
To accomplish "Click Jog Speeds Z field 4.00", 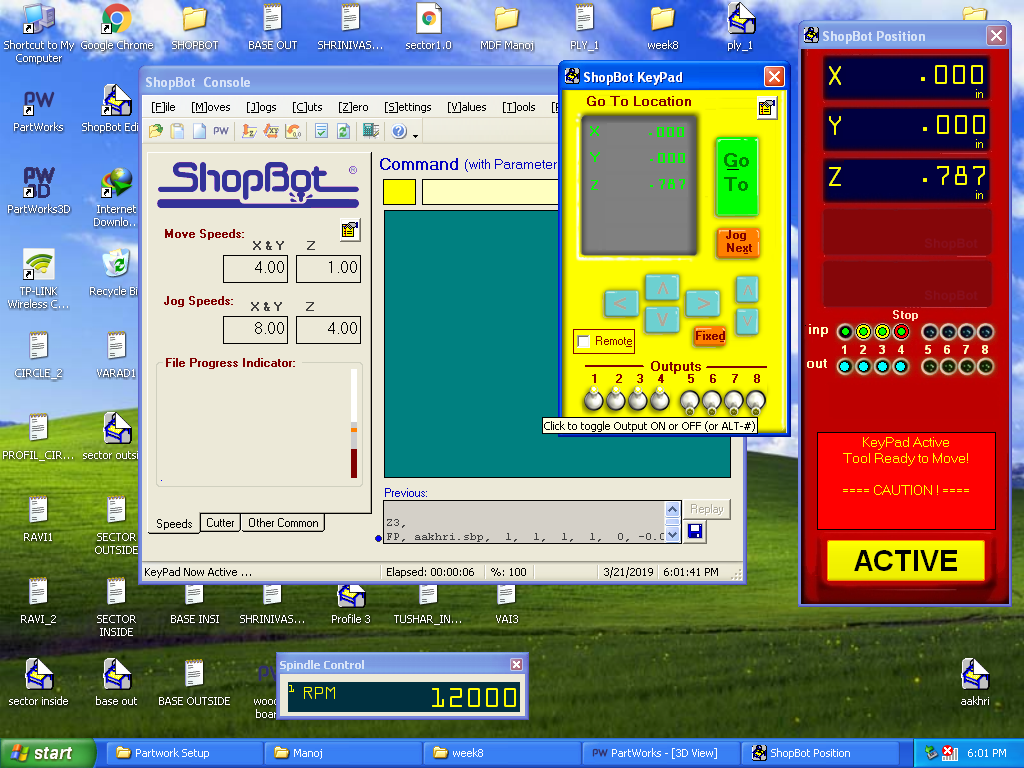I will coord(328,328).
